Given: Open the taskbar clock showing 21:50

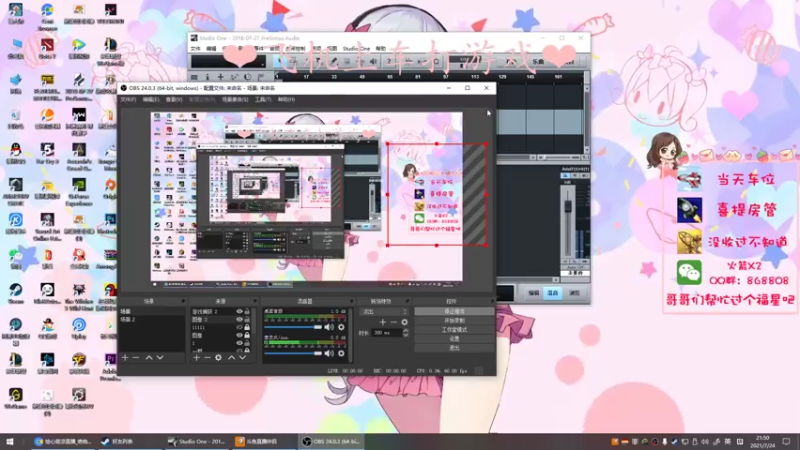Looking at the screenshot, I should (762, 441).
